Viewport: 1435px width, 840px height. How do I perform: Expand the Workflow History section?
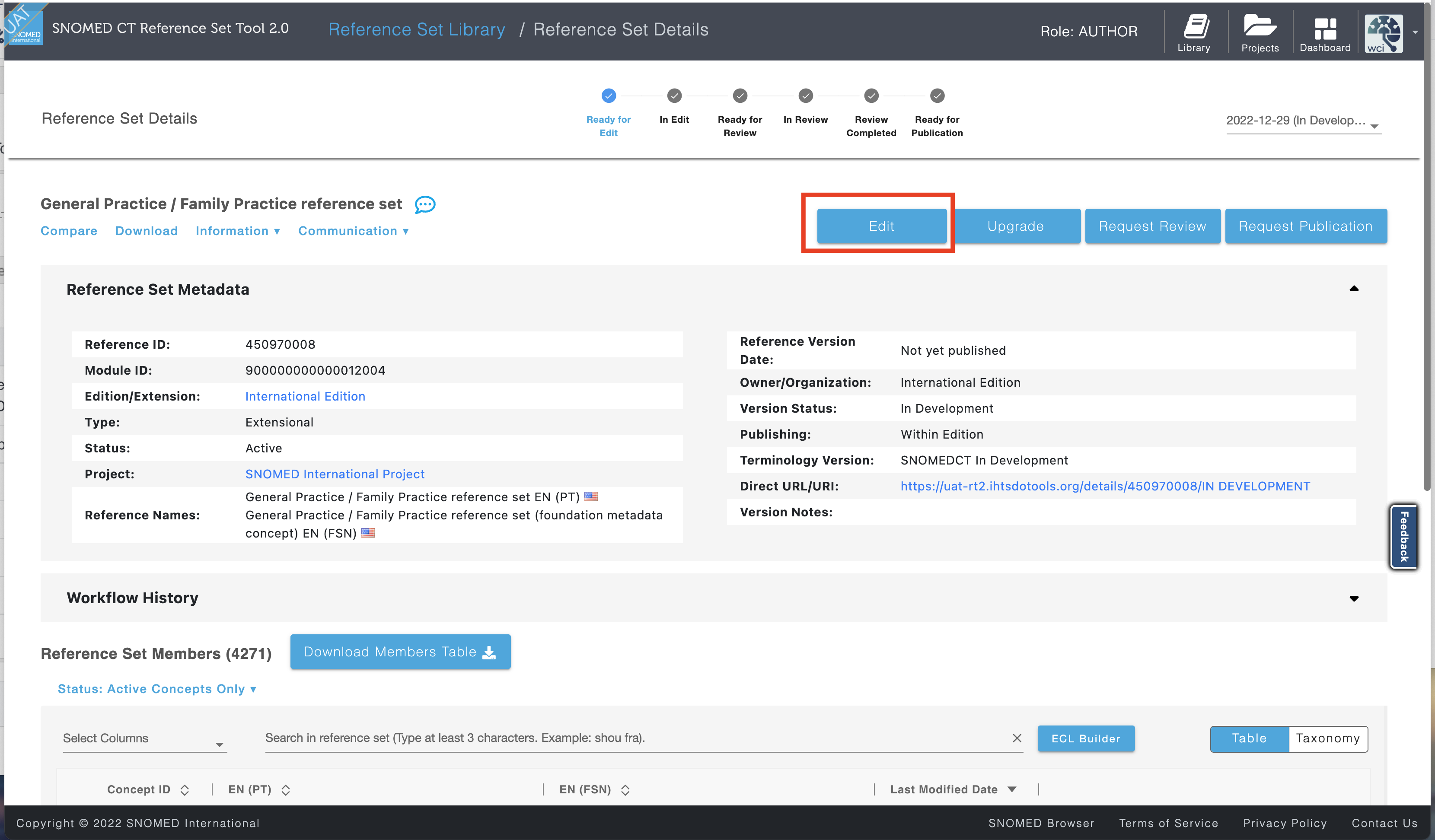tap(1354, 598)
